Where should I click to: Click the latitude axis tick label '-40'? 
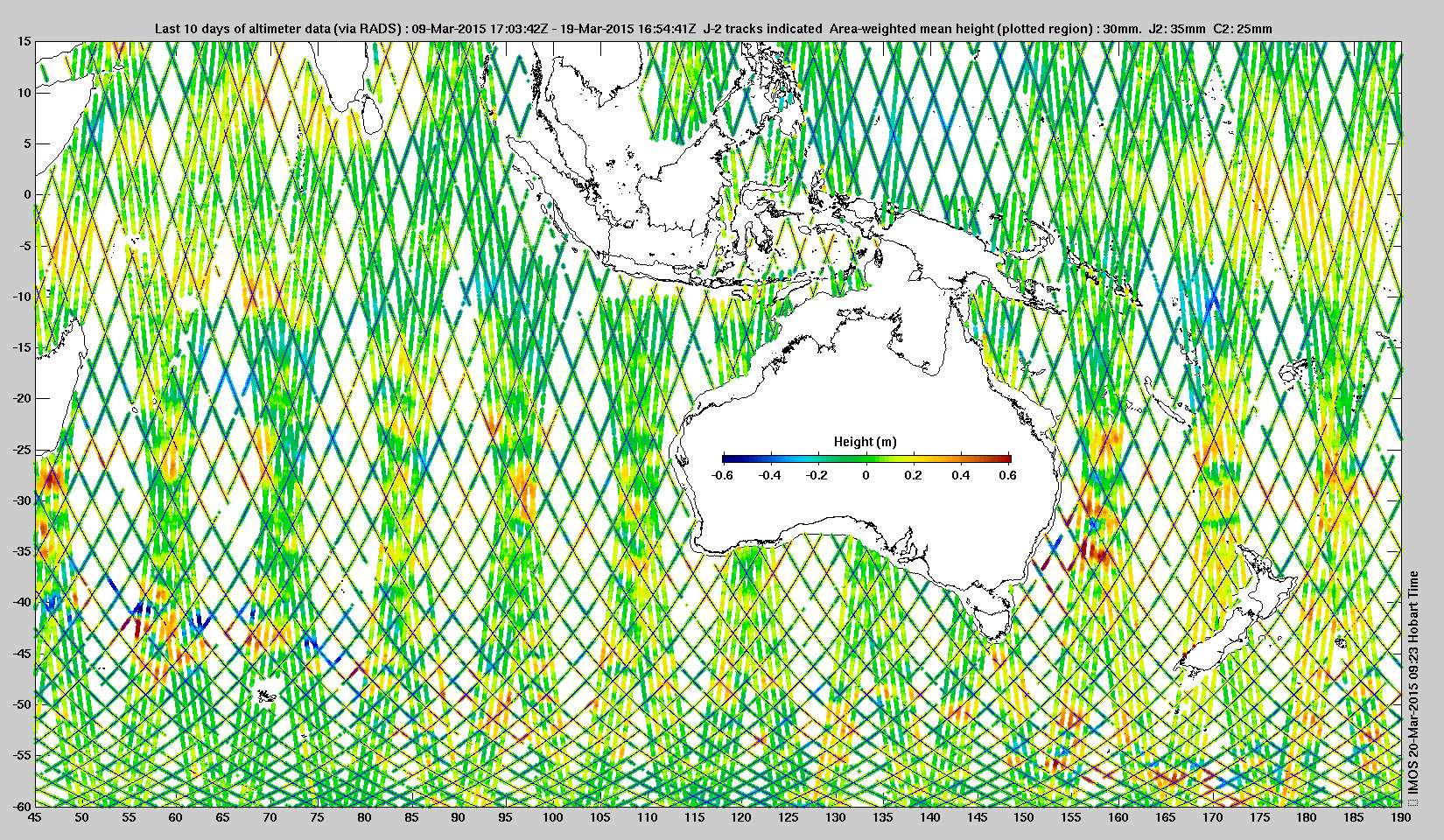click(23, 602)
